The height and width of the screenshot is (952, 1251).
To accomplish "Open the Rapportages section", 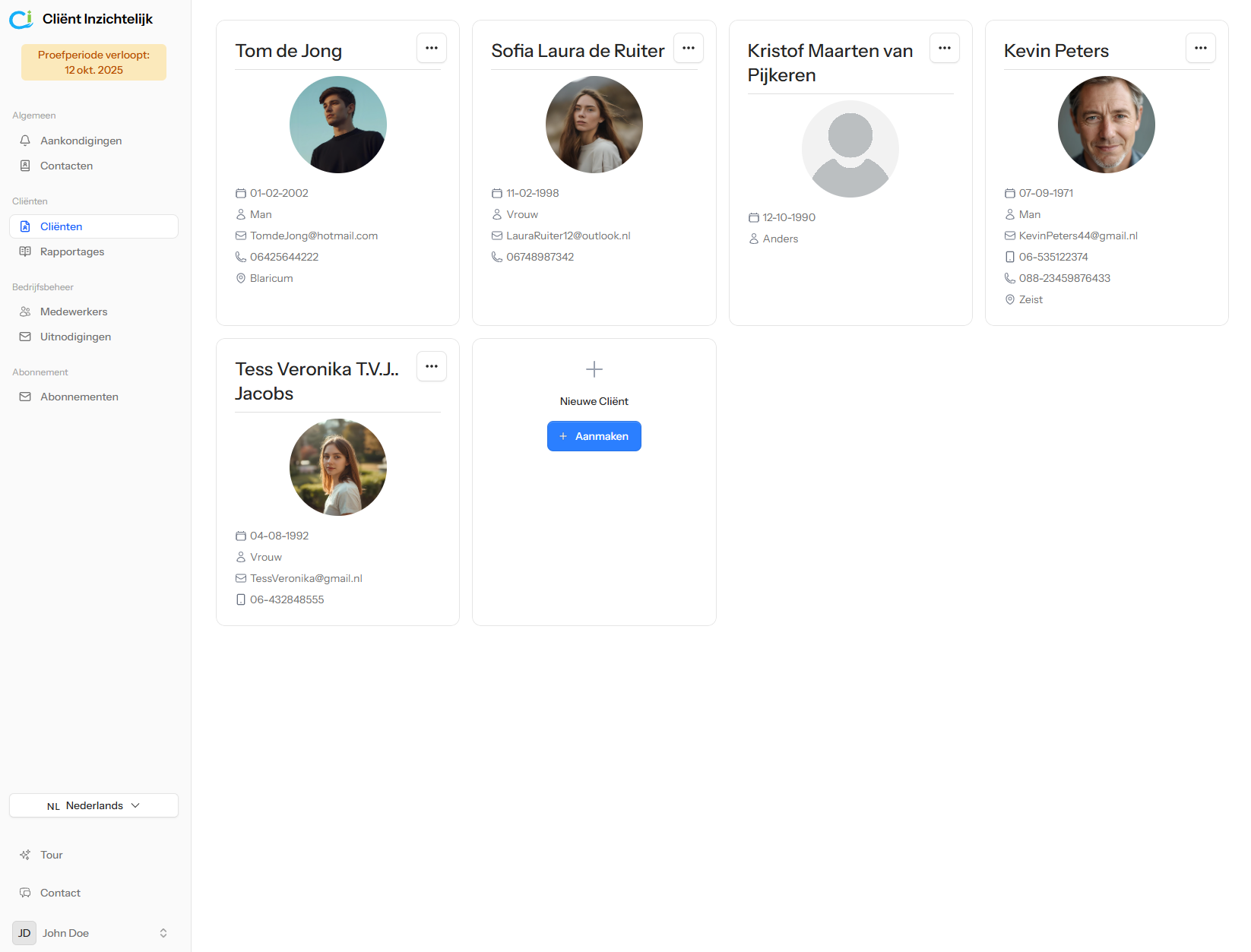I will [72, 251].
